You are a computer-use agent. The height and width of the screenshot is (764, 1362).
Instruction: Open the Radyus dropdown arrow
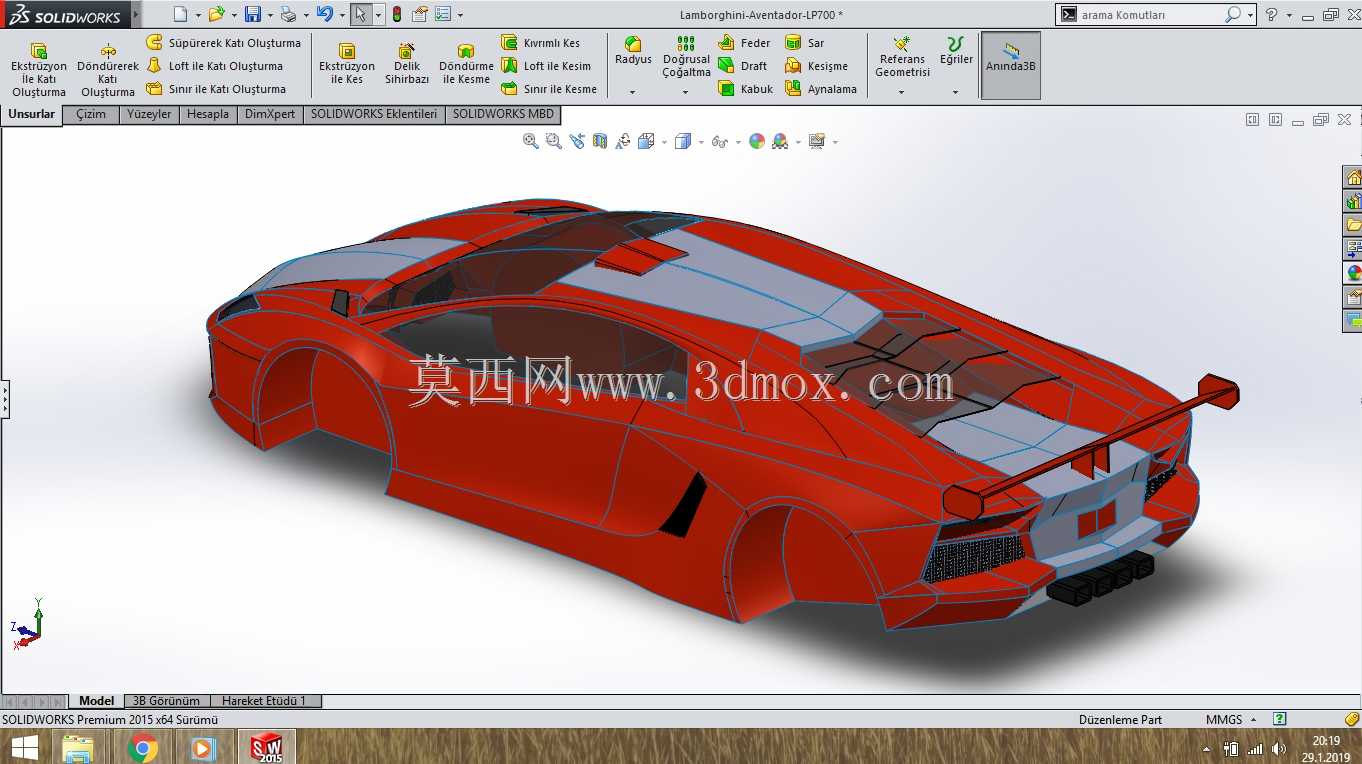tap(633, 92)
